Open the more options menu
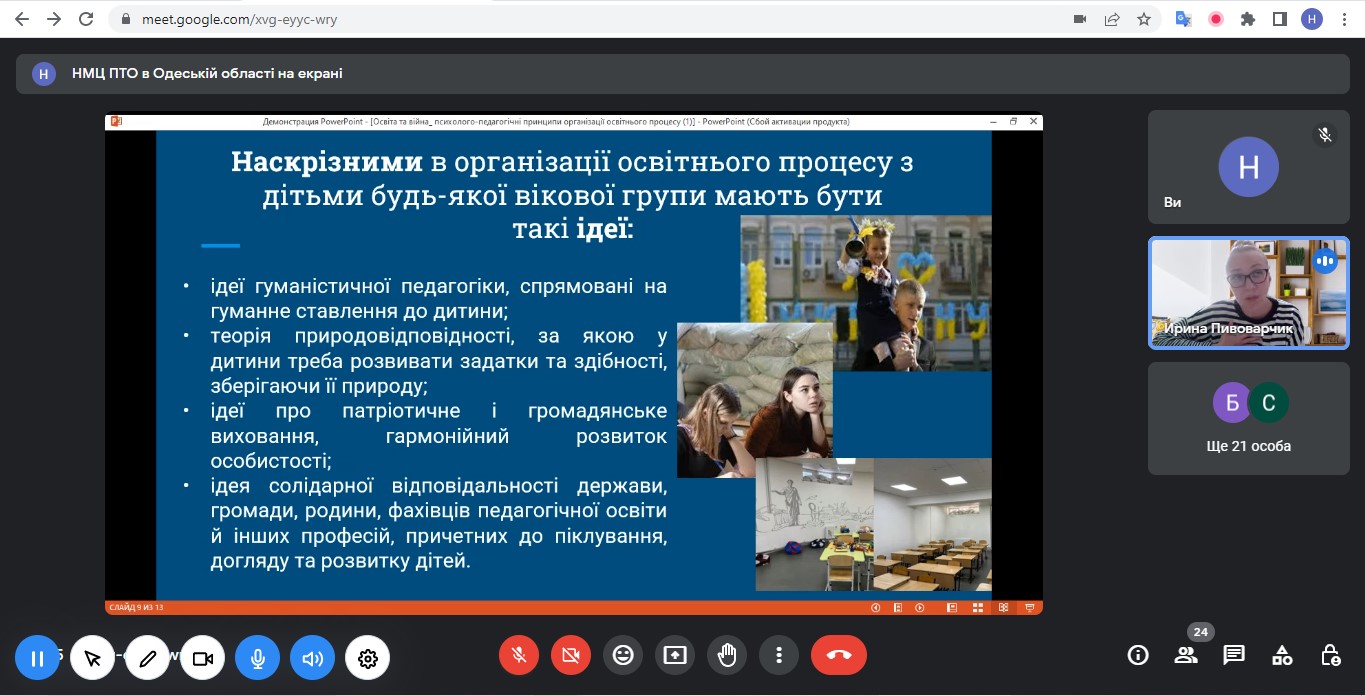Viewport: 1365px width, 696px height. pyautogui.click(x=779, y=655)
